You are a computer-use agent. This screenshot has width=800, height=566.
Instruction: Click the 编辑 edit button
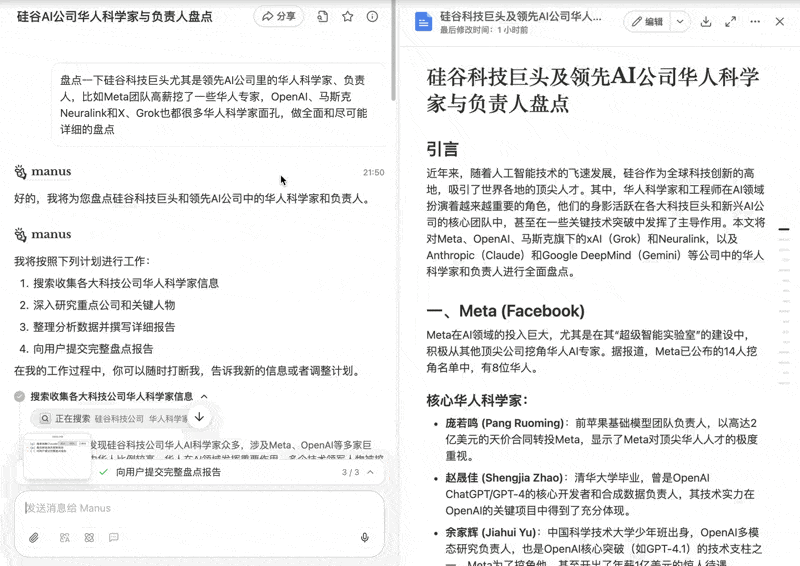coord(647,21)
